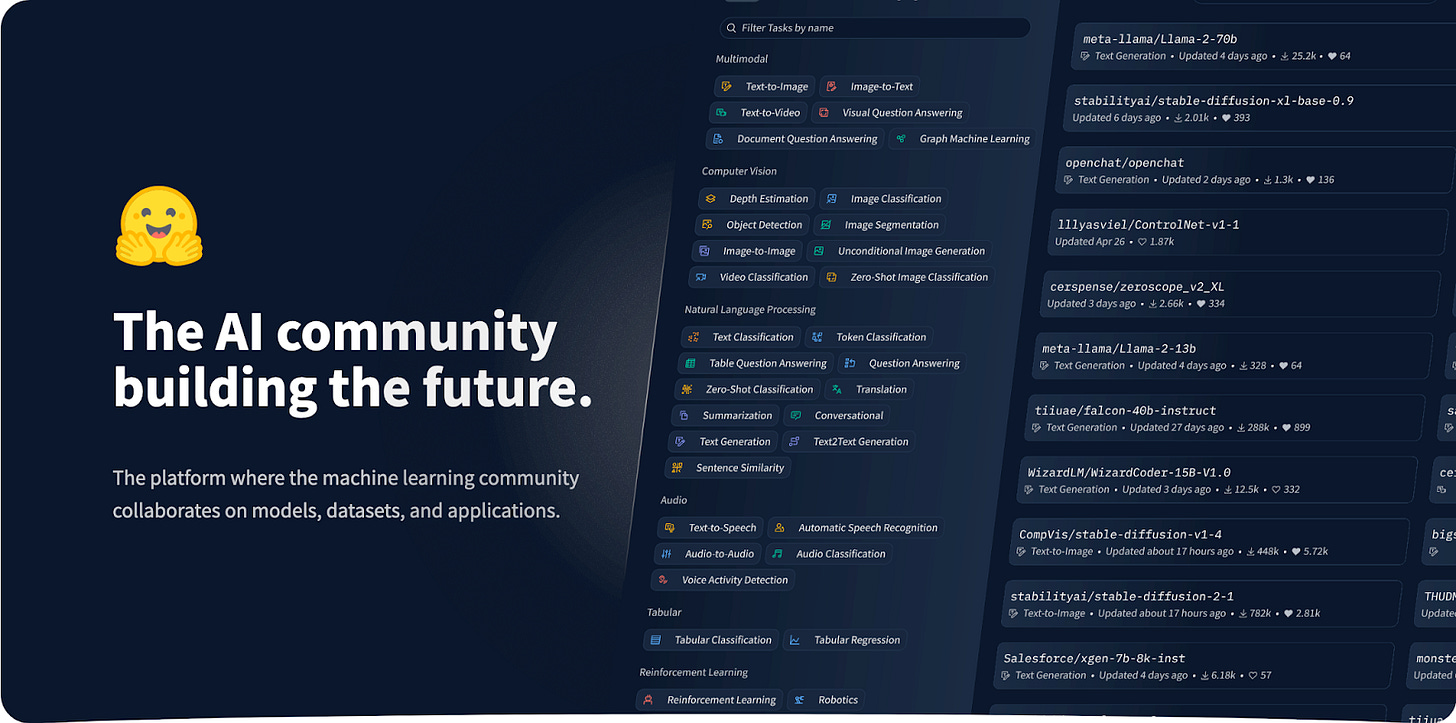1456x723 pixels.
Task: Click the Depth Estimation icon
Action: pos(711,199)
